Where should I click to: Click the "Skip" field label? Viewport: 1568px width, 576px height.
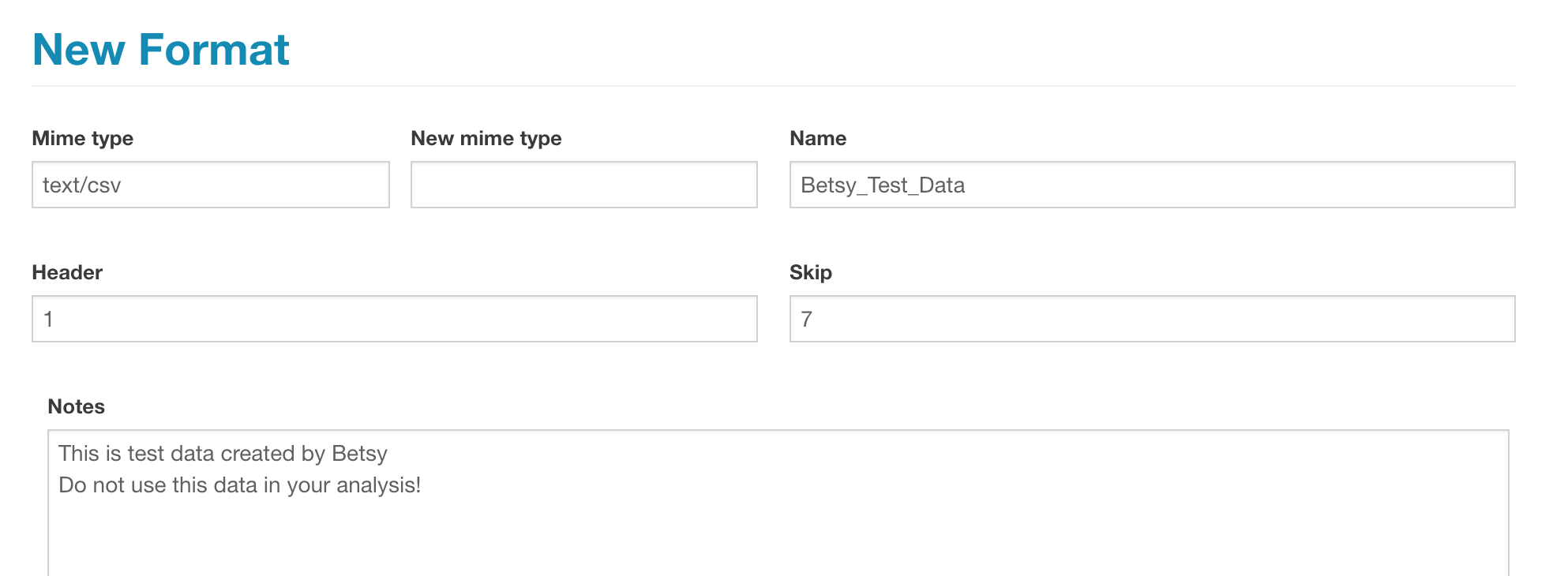[810, 272]
